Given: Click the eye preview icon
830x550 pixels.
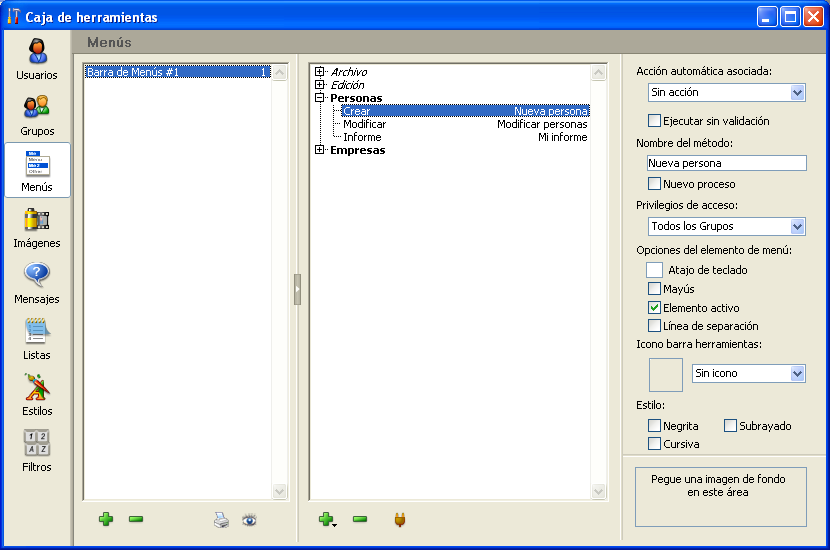Looking at the screenshot, I should click(249, 520).
